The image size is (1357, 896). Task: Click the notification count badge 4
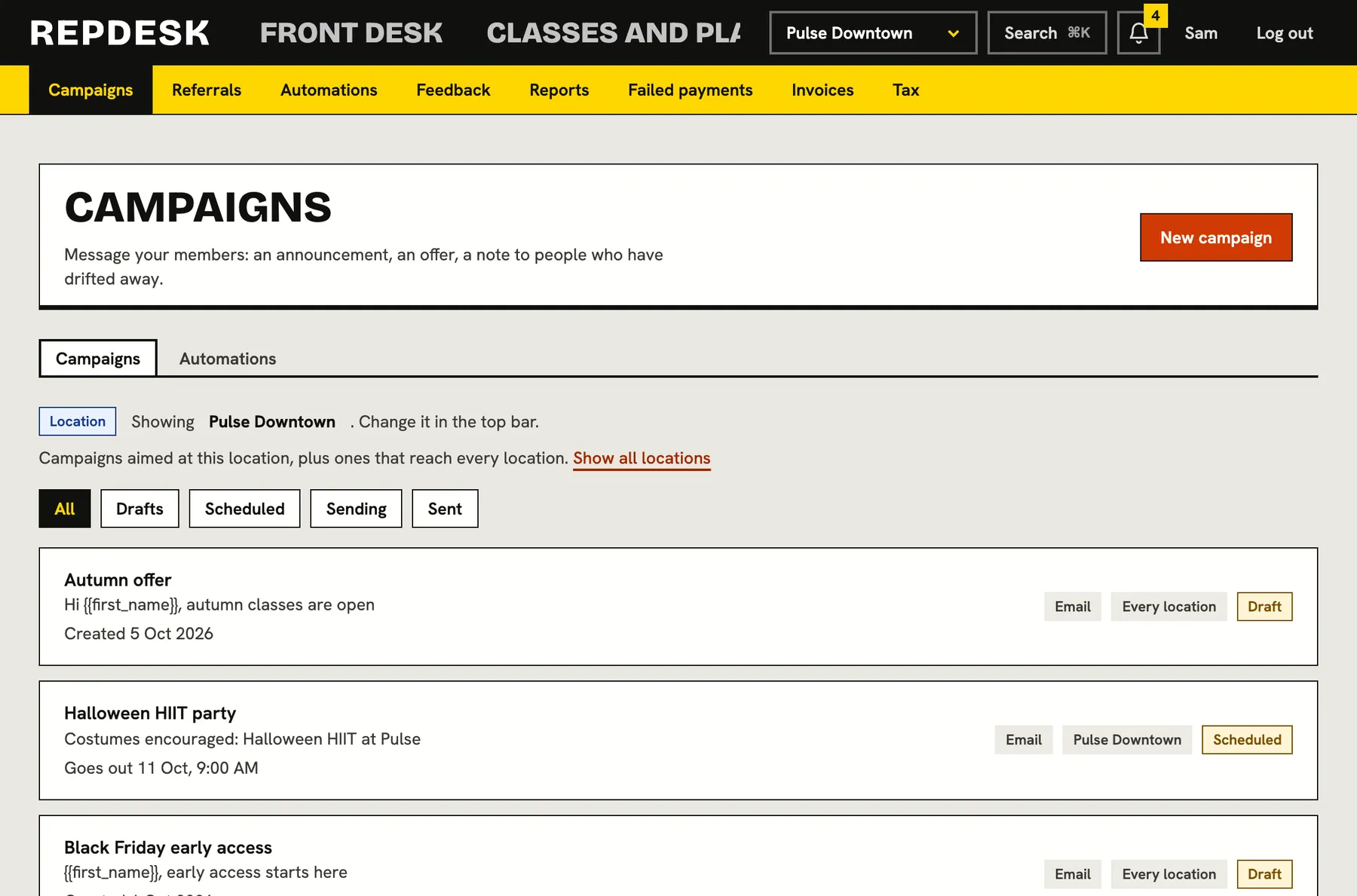(x=1155, y=16)
